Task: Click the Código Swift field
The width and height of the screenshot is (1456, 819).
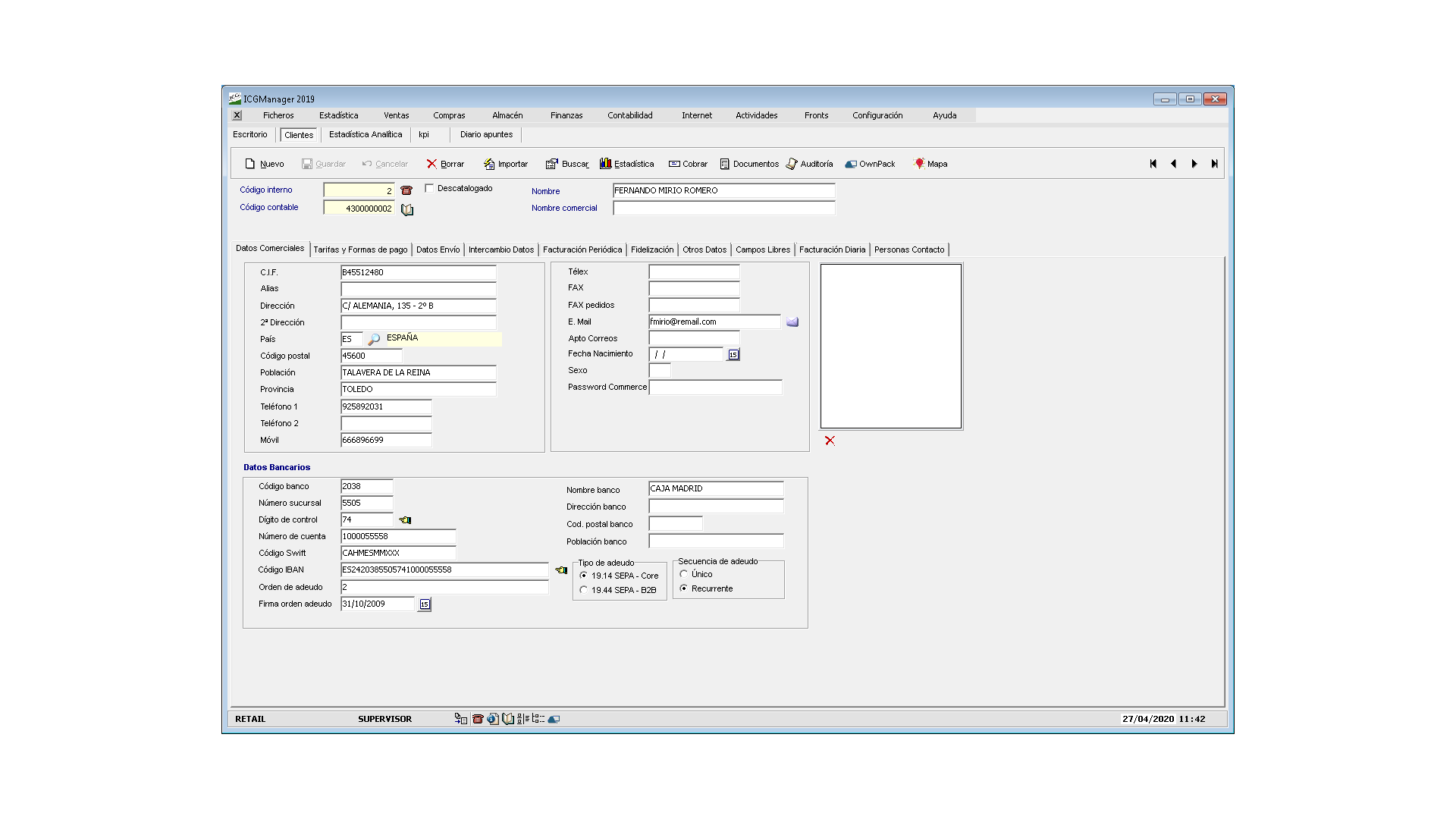Action: point(398,553)
